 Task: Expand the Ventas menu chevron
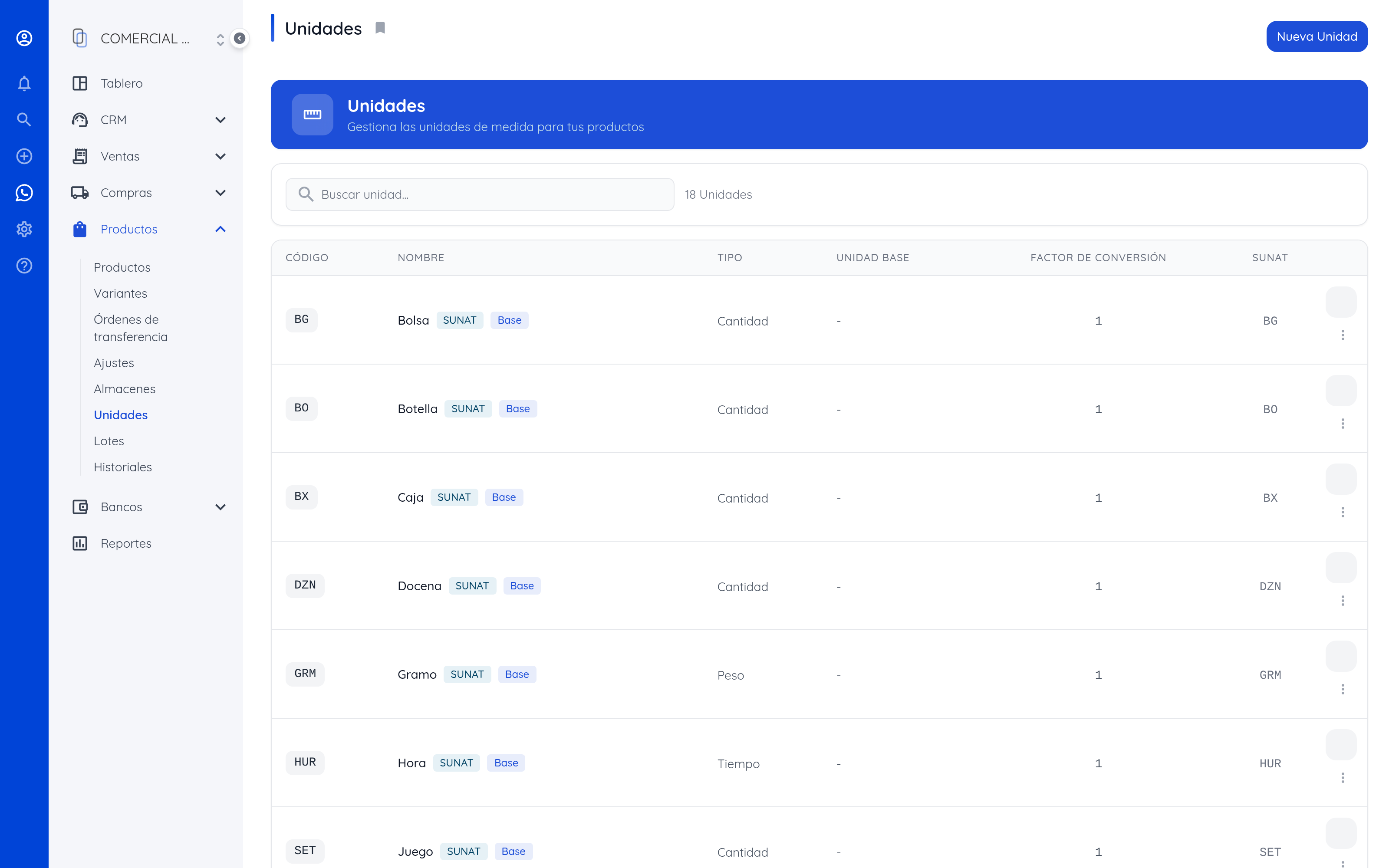coord(221,156)
